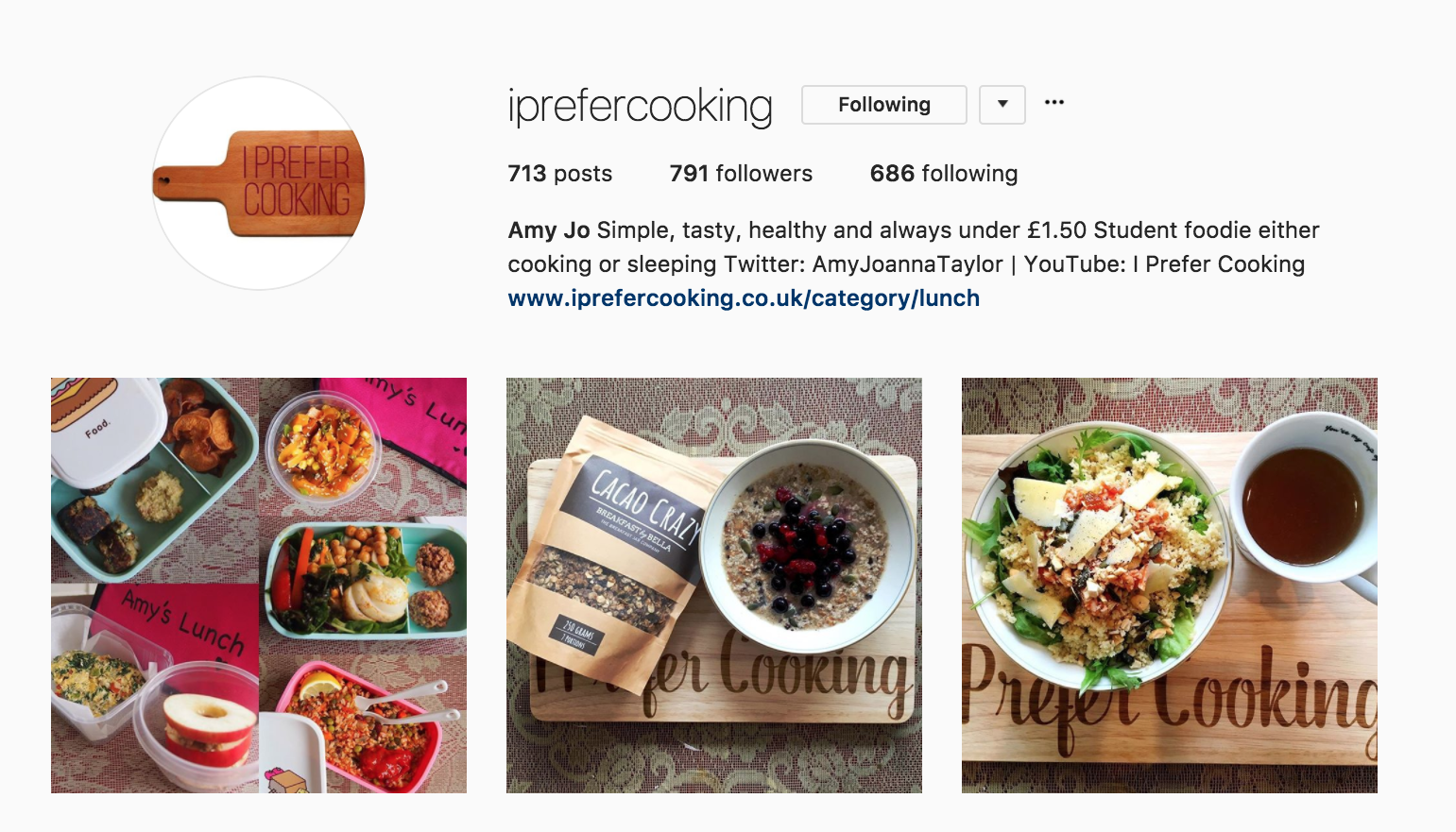View the 791 followers list
This screenshot has width=1456, height=832.
click(740, 174)
